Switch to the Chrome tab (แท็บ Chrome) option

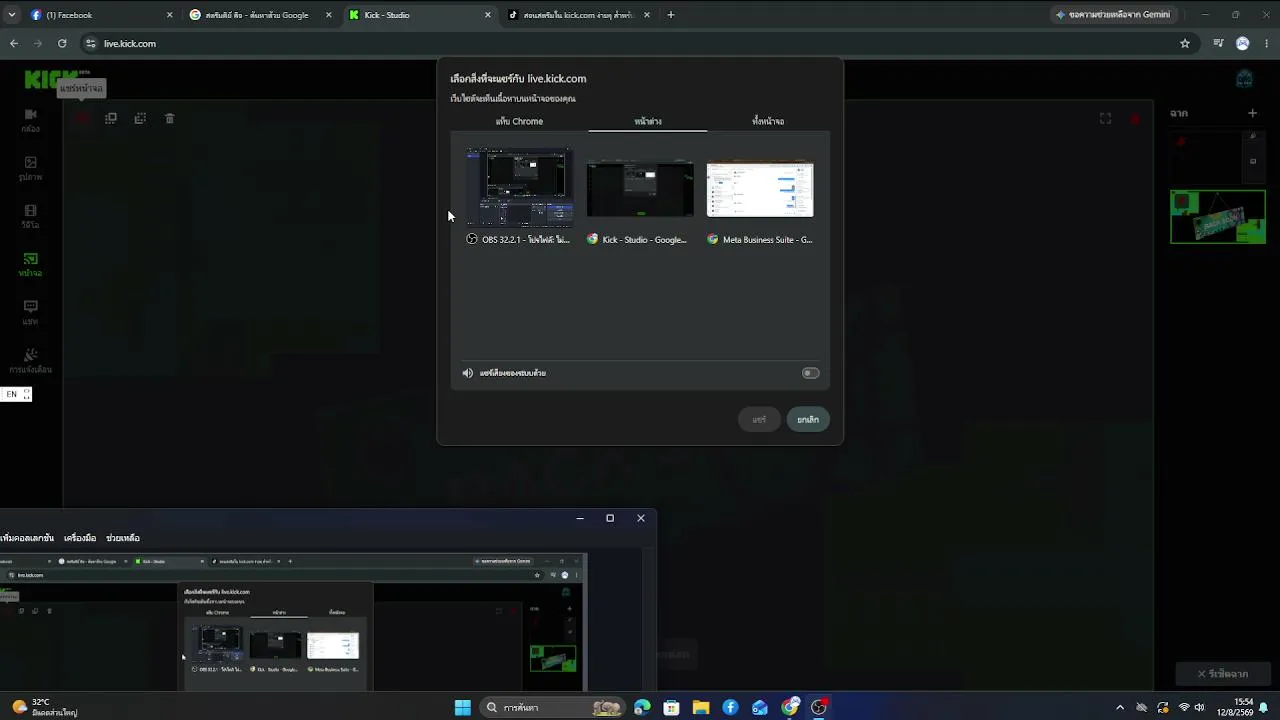519,121
